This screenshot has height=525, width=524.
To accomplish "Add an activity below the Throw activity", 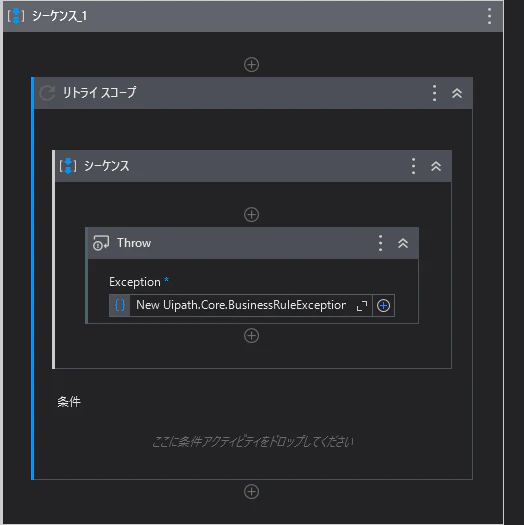I will point(251,336).
